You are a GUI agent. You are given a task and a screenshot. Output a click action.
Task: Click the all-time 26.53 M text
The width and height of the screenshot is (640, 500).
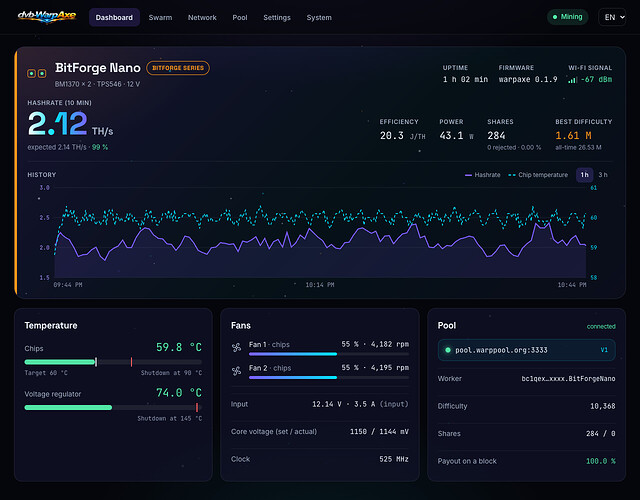pos(578,148)
